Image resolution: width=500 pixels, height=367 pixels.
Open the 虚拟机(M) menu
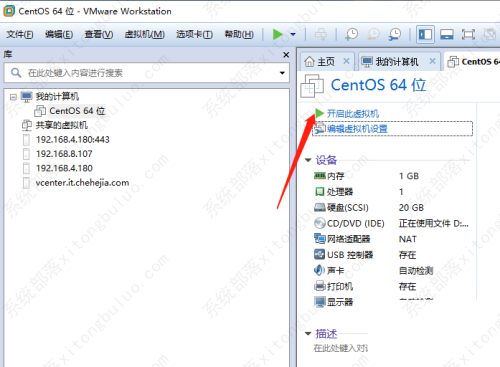(x=144, y=34)
